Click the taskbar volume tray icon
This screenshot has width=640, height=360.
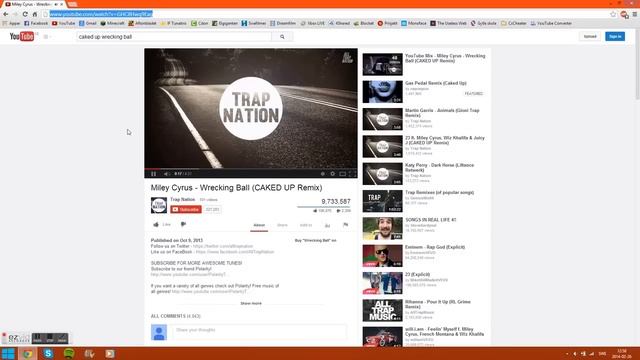(x=575, y=354)
